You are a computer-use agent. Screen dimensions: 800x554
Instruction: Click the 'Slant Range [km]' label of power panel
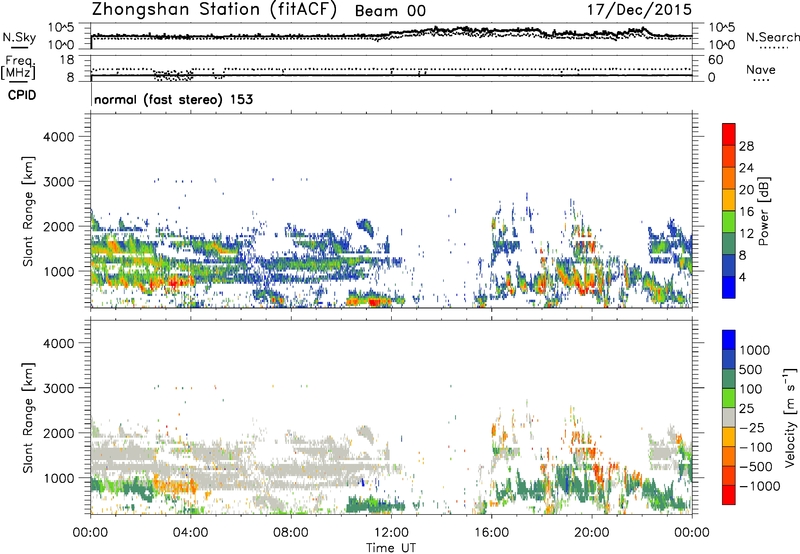pos(28,211)
